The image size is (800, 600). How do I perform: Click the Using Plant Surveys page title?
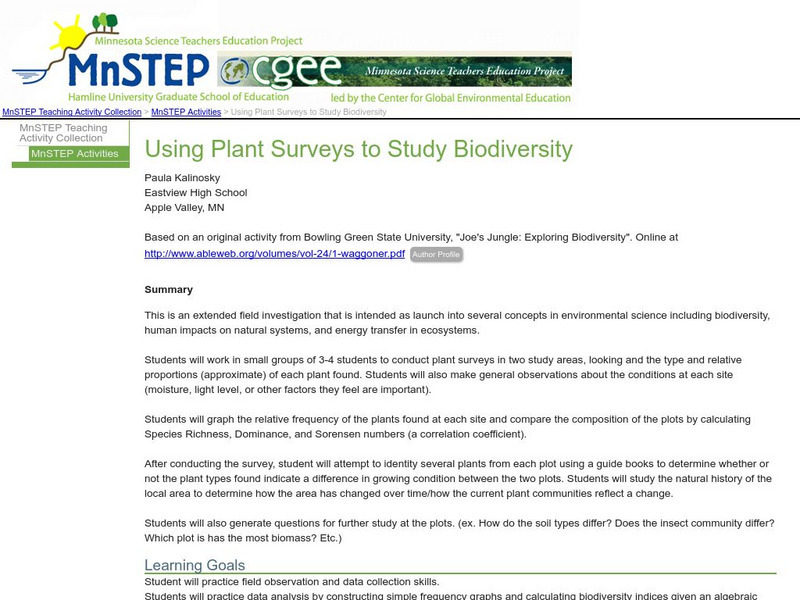coord(359,150)
